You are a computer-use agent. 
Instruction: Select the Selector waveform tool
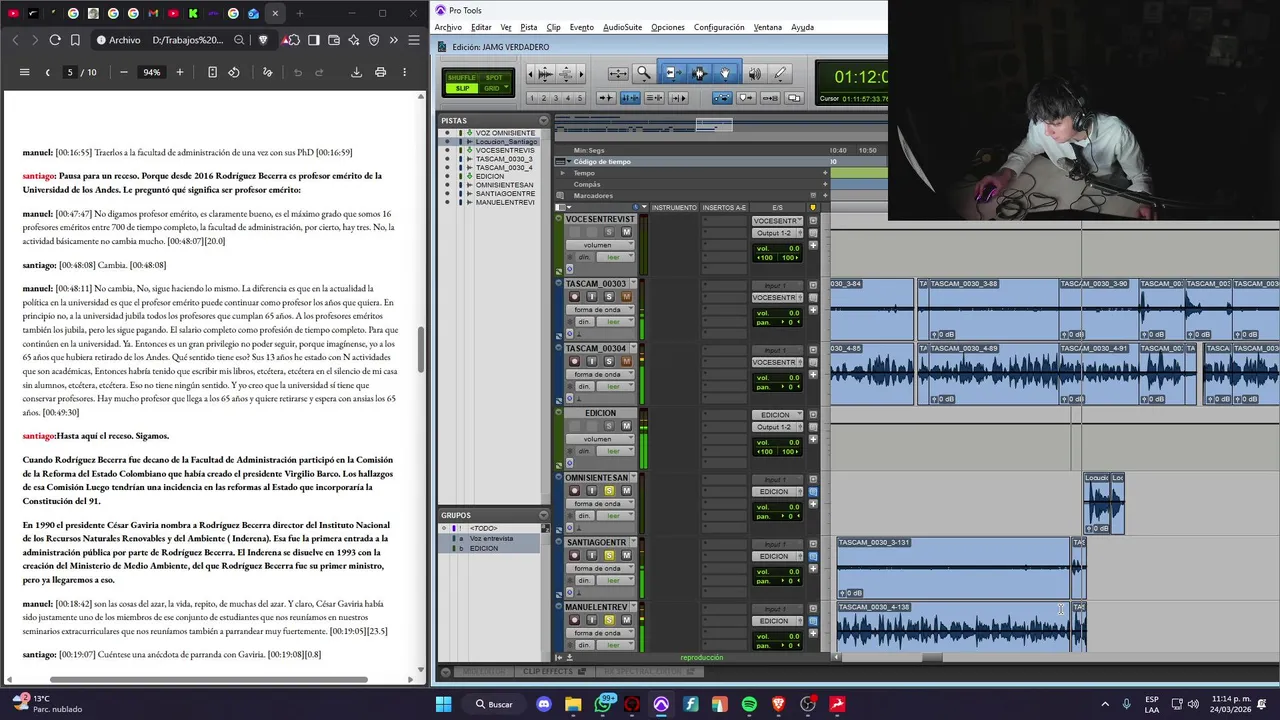(699, 73)
